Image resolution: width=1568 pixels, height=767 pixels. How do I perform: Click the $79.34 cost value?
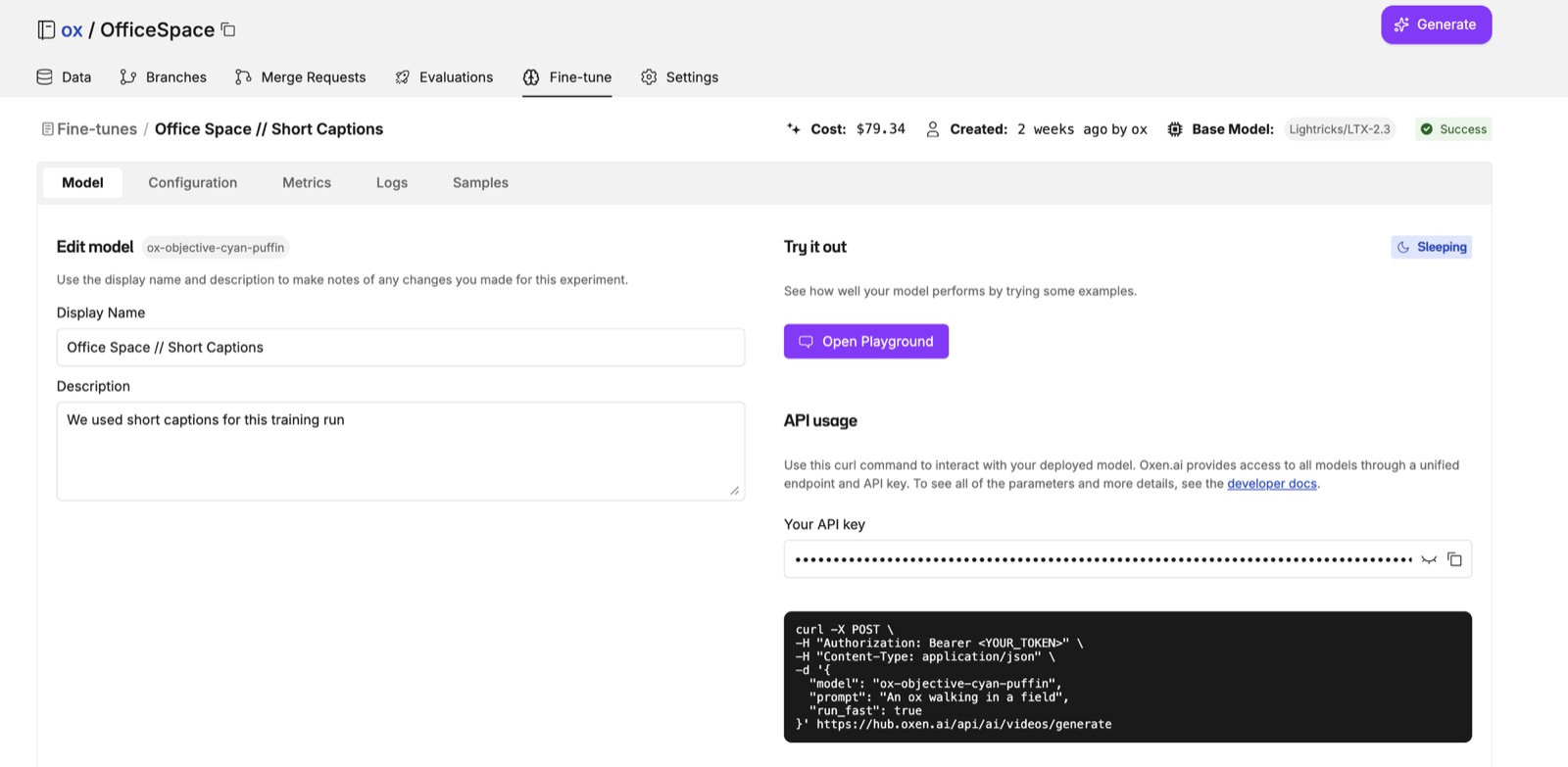(x=881, y=128)
